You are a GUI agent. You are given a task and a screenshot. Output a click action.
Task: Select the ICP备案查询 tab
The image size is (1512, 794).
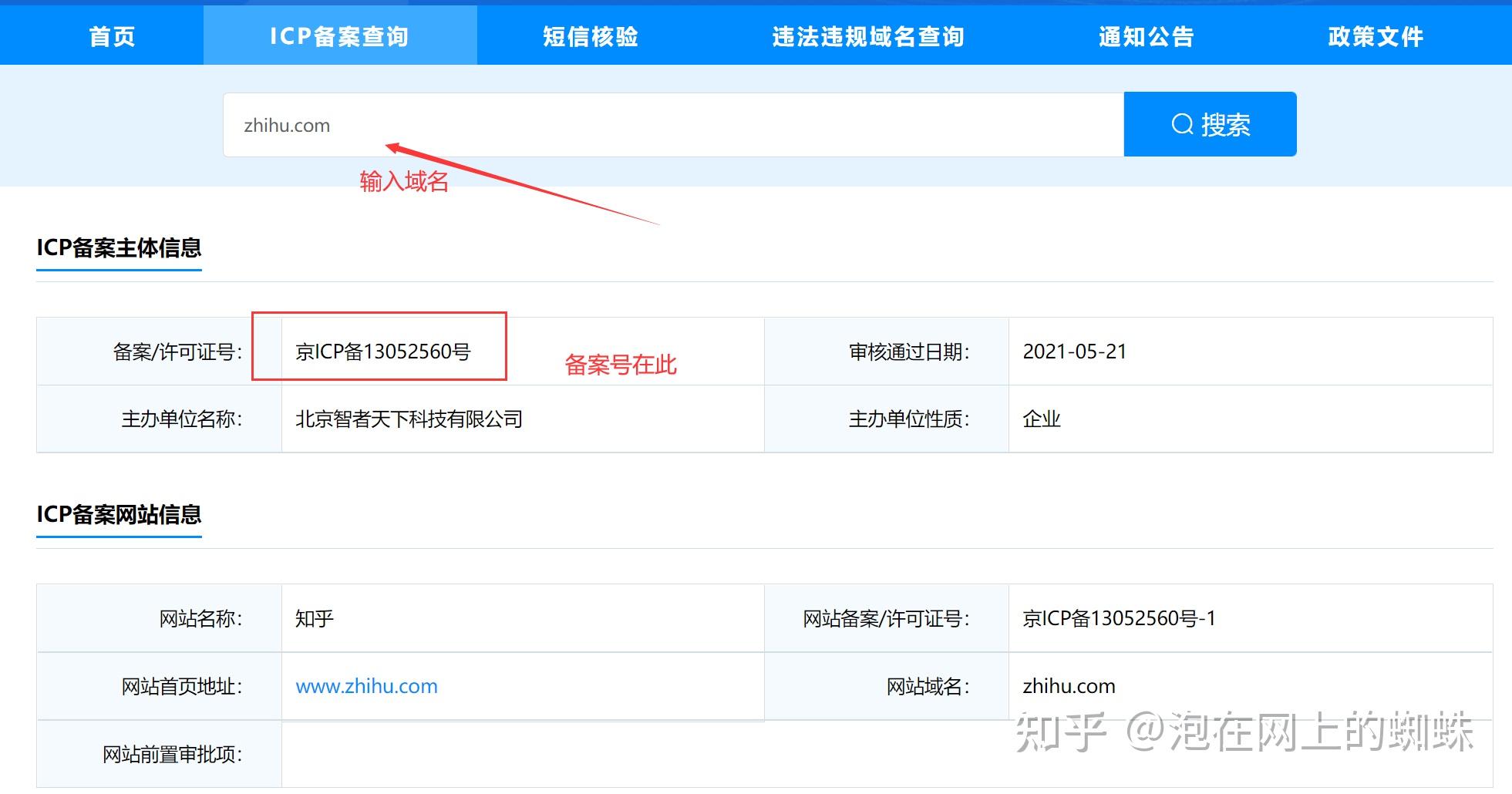[x=339, y=36]
